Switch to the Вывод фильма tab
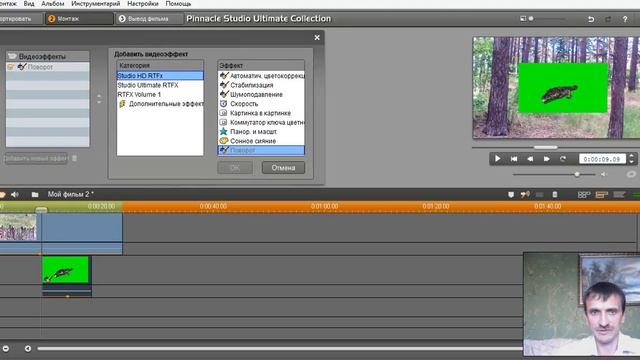Image resolution: width=640 pixels, height=360 pixels. pyautogui.click(x=149, y=19)
